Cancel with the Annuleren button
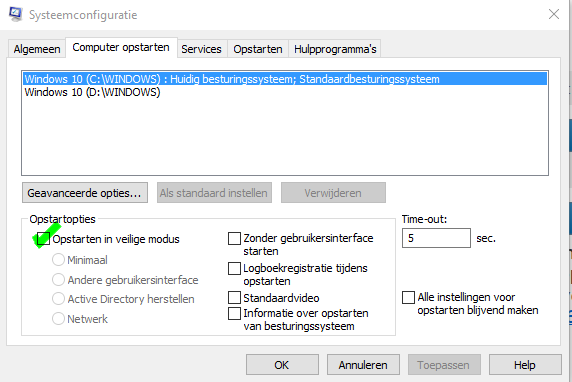The height and width of the screenshot is (382, 572). point(363,364)
